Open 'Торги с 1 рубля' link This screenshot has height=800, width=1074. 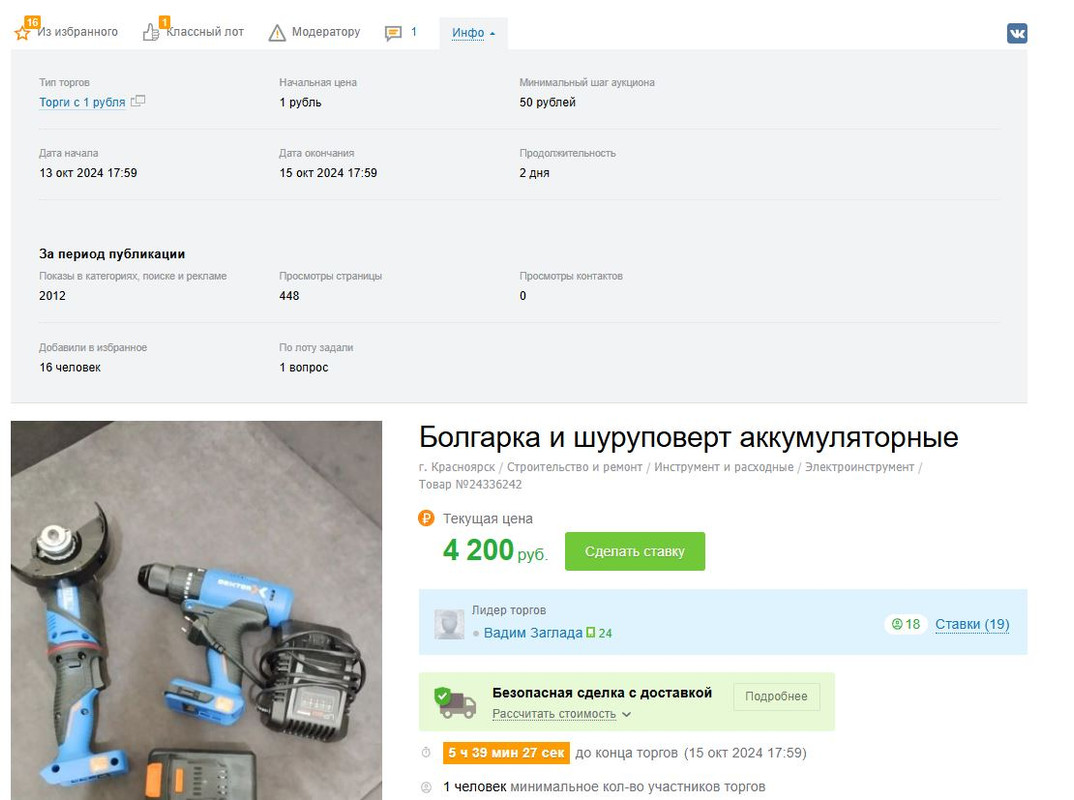click(x=82, y=102)
